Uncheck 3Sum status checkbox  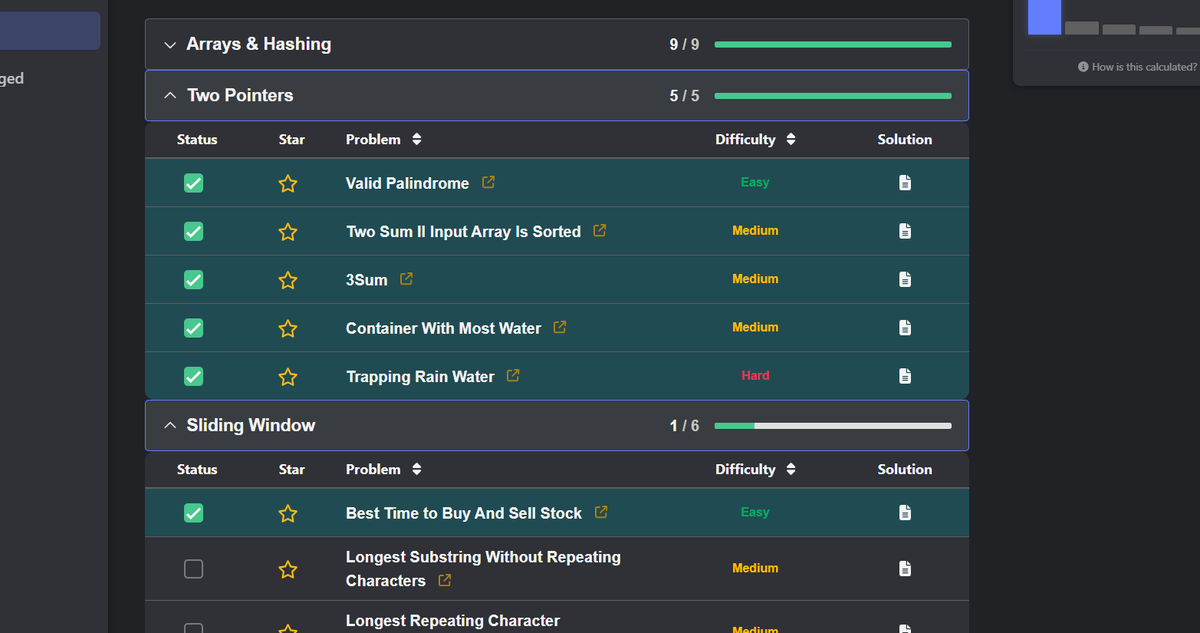pyautogui.click(x=194, y=279)
